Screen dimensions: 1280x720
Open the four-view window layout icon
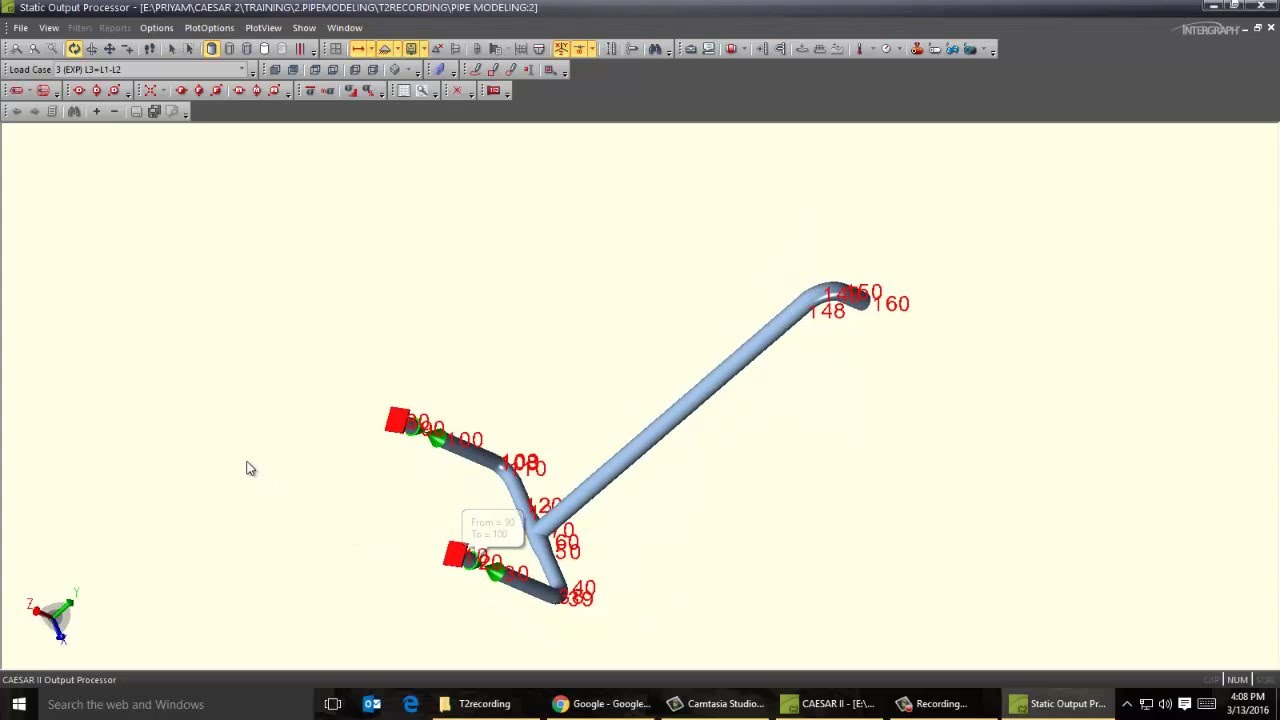pos(336,48)
